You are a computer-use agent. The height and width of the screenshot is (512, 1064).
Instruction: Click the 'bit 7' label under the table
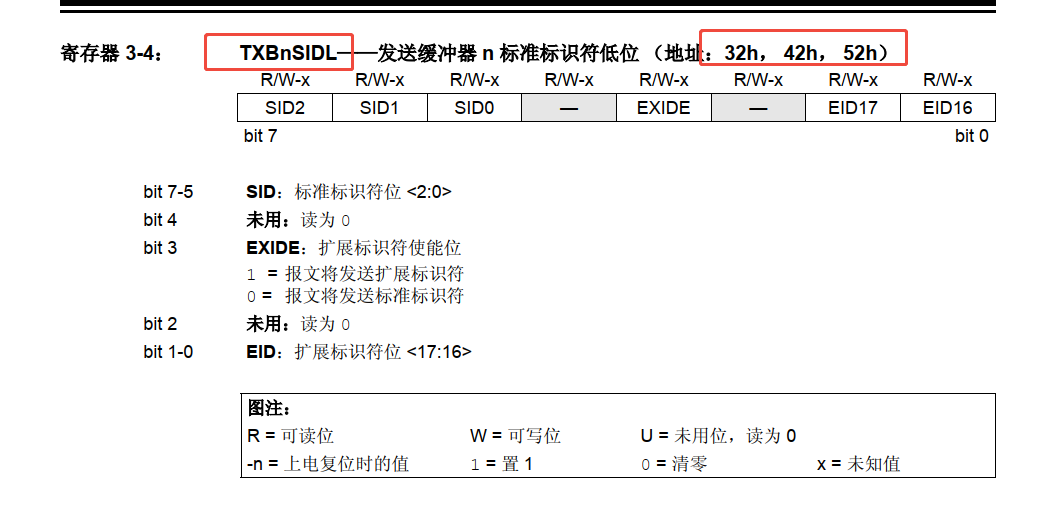coord(261,136)
